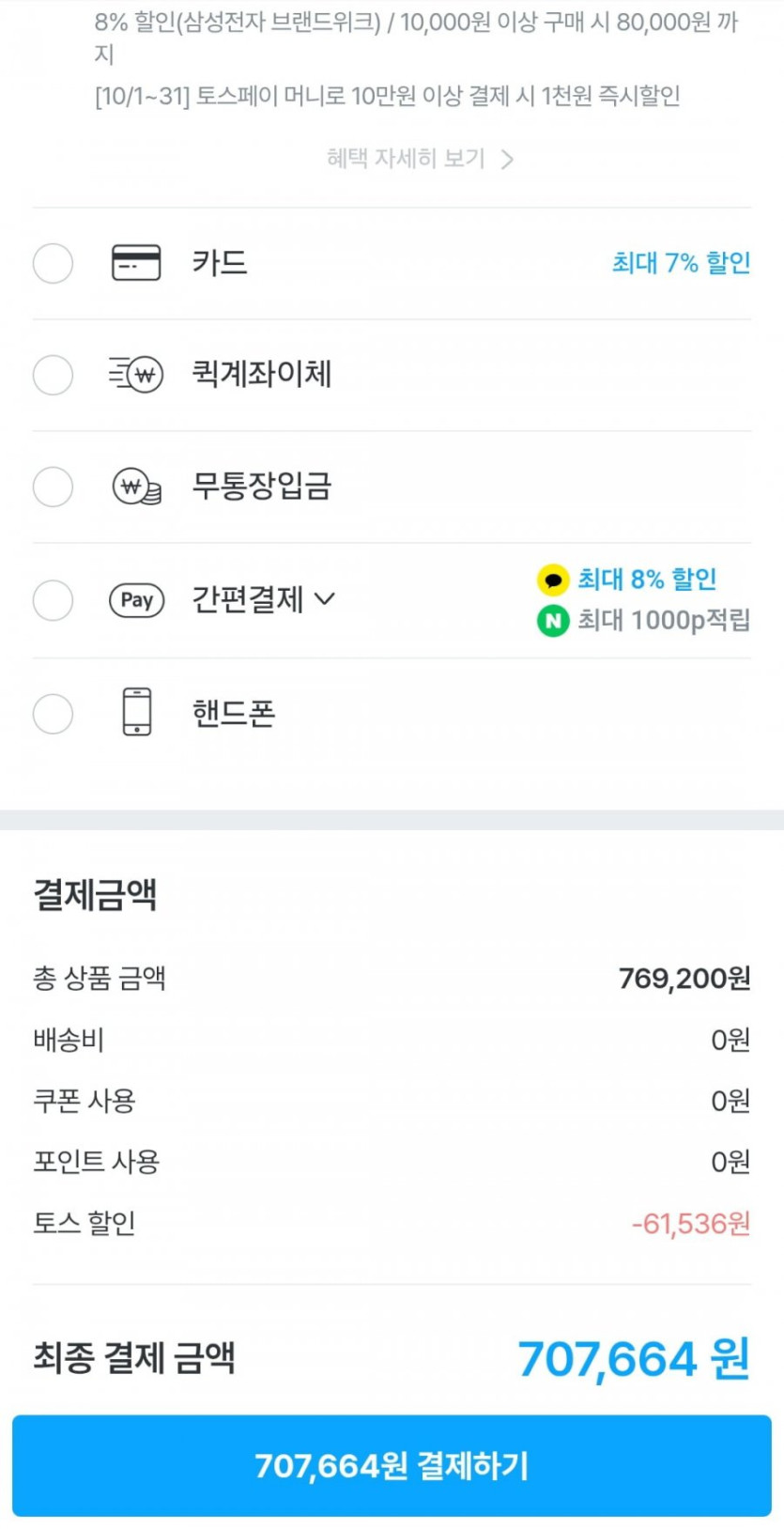Click the yellow KakaoPay icon
784x1529 pixels.
[553, 580]
